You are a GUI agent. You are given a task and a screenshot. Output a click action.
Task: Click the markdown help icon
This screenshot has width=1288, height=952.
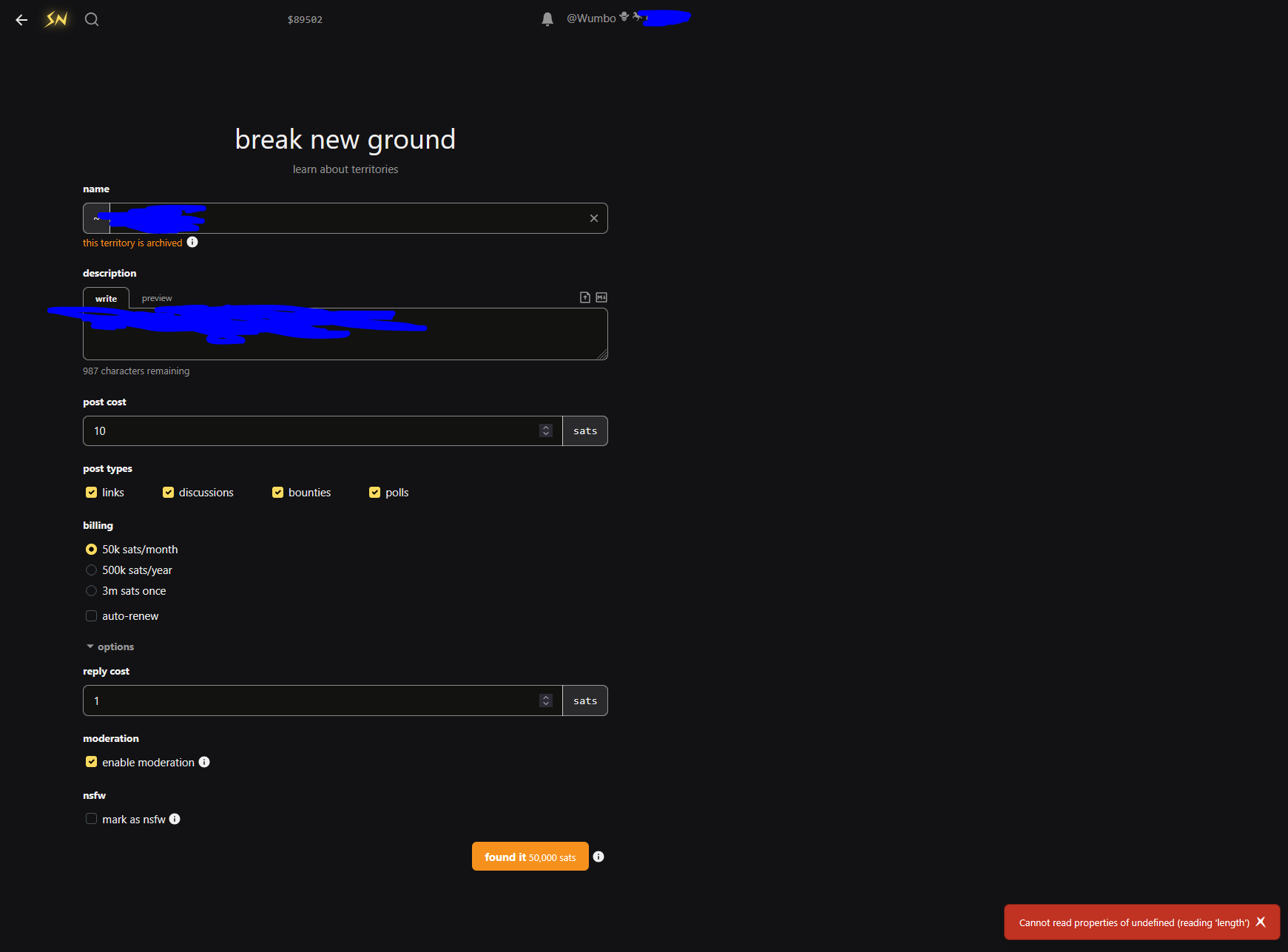pyautogui.click(x=601, y=297)
